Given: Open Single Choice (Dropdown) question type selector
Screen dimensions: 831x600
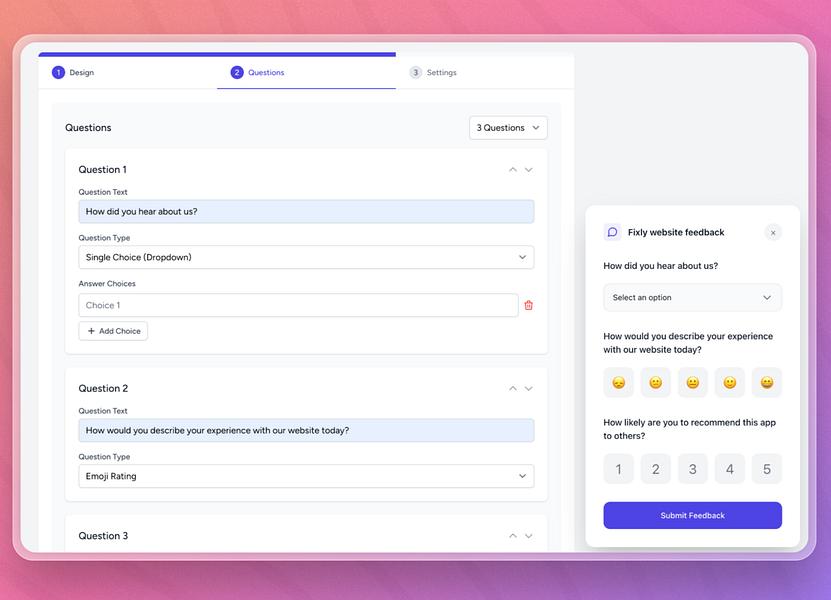Looking at the screenshot, I should (x=306, y=257).
